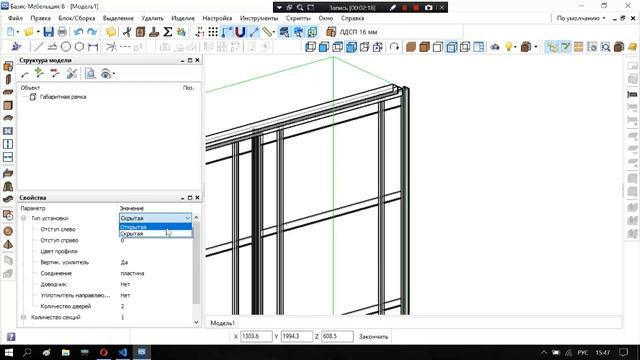
Task: Open the light bulb dropdown arrow
Action: click(x=515, y=47)
